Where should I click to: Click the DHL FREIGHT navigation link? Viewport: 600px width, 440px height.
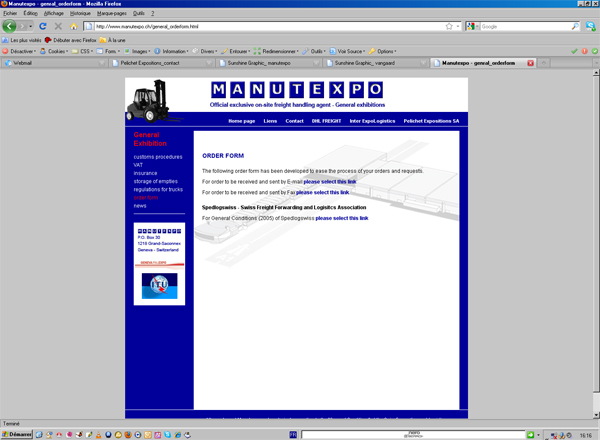[x=326, y=121]
